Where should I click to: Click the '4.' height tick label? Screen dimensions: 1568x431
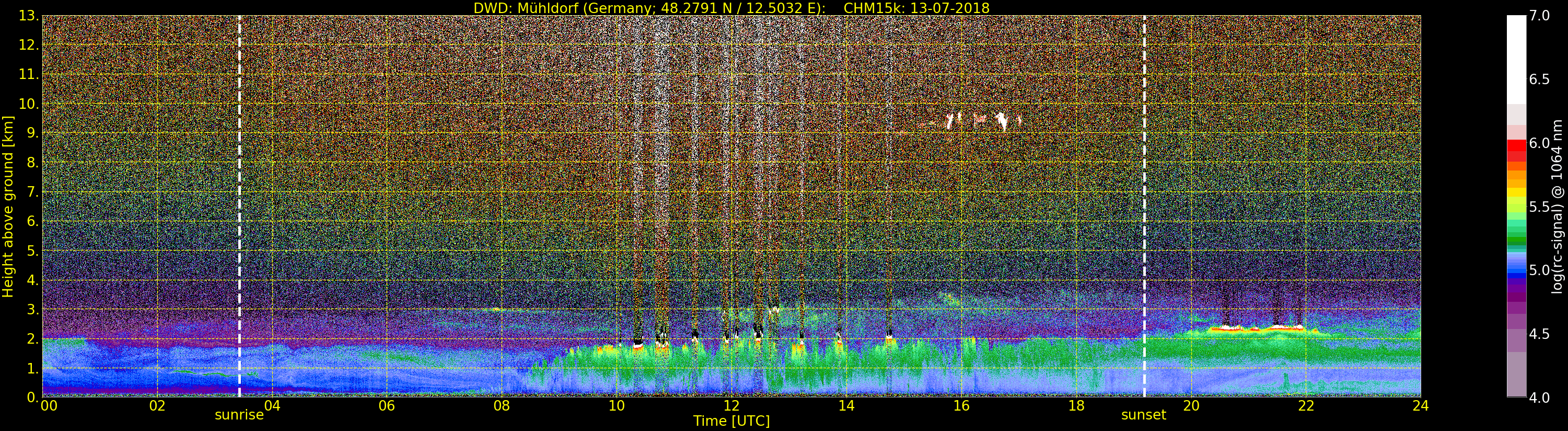32,280
